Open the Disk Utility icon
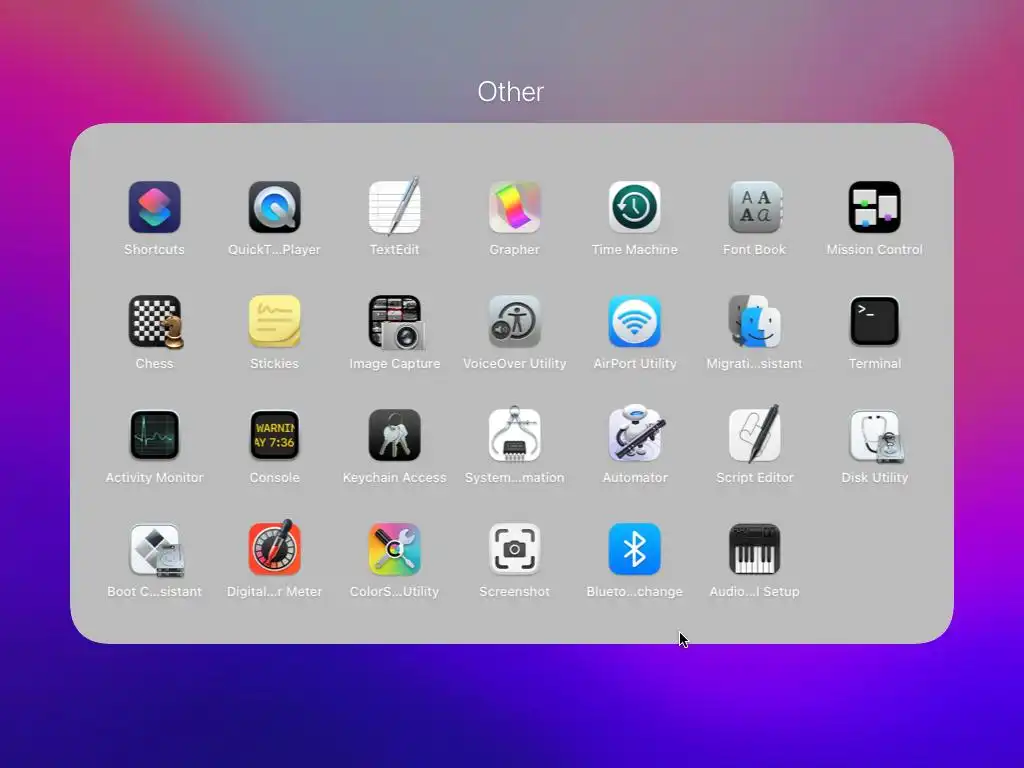Viewport: 1024px width, 768px height. point(876,436)
